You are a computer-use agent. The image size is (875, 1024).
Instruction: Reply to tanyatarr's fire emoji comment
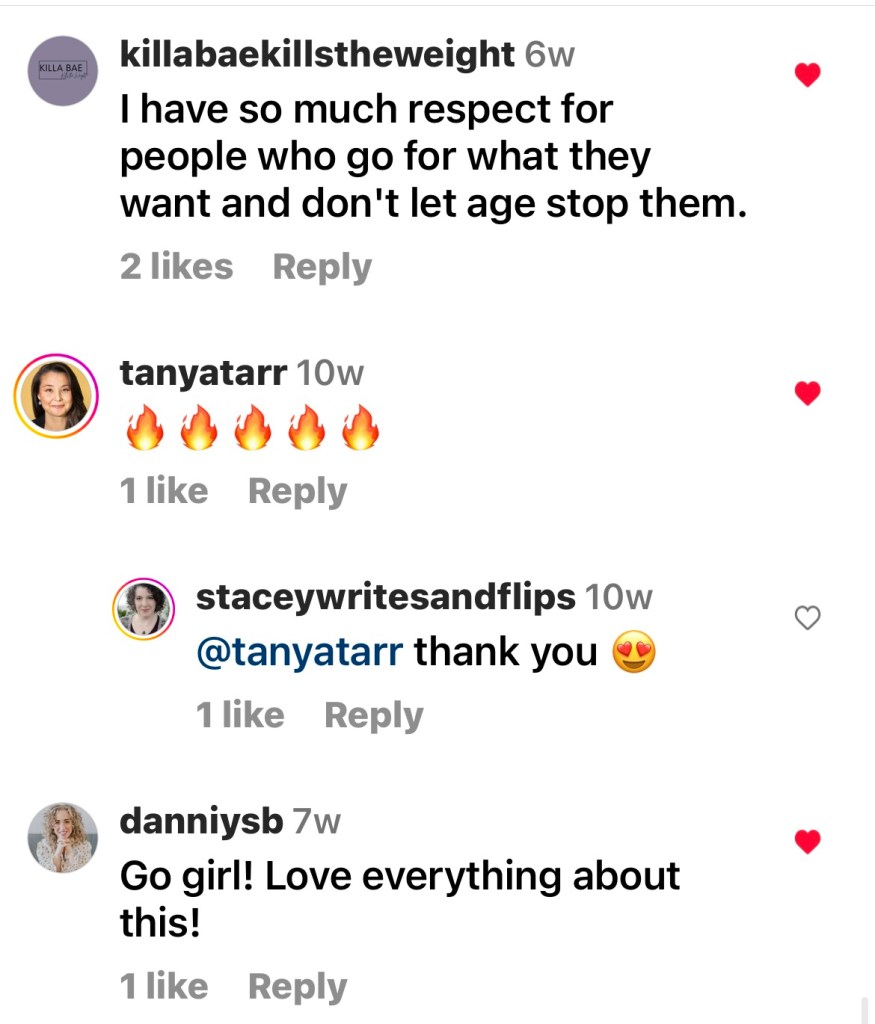[x=297, y=491]
